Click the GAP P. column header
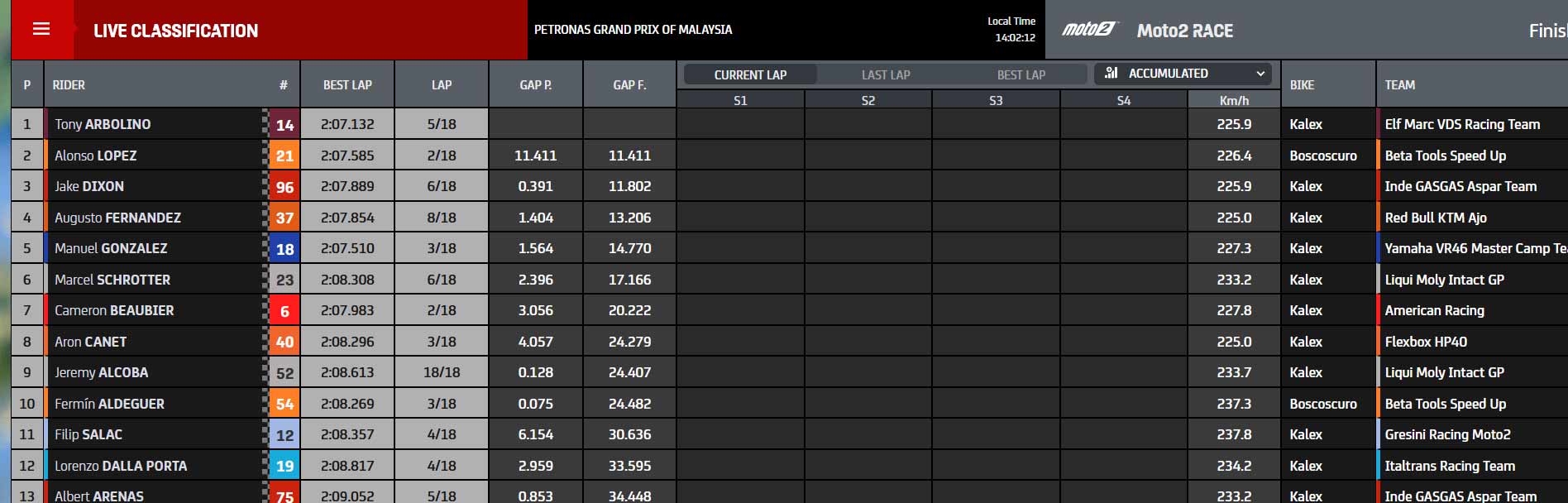1568x503 pixels. click(536, 84)
